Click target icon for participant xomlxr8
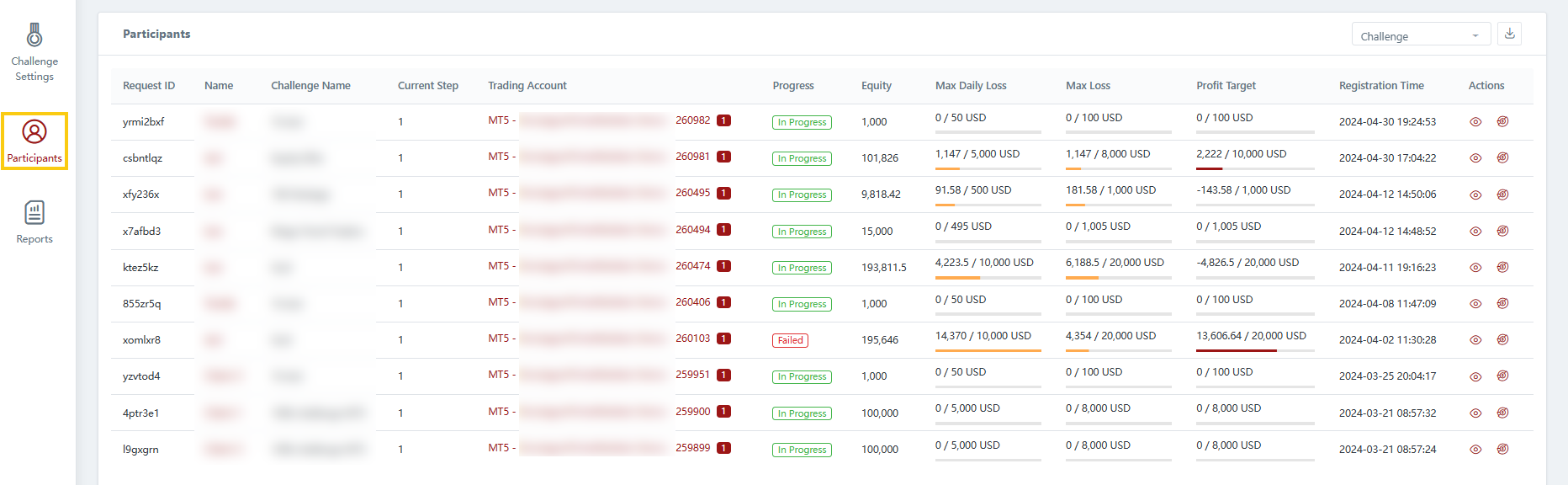Image resolution: width=1568 pixels, height=485 pixels. pos(1502,340)
